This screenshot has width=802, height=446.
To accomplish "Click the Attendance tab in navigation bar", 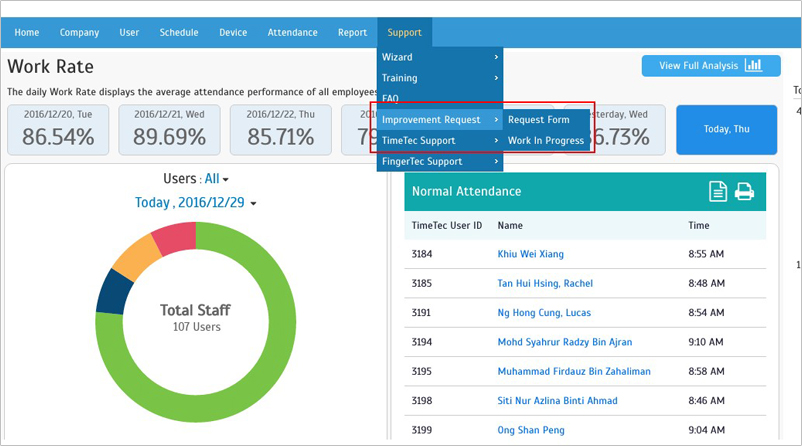I will 293,33.
